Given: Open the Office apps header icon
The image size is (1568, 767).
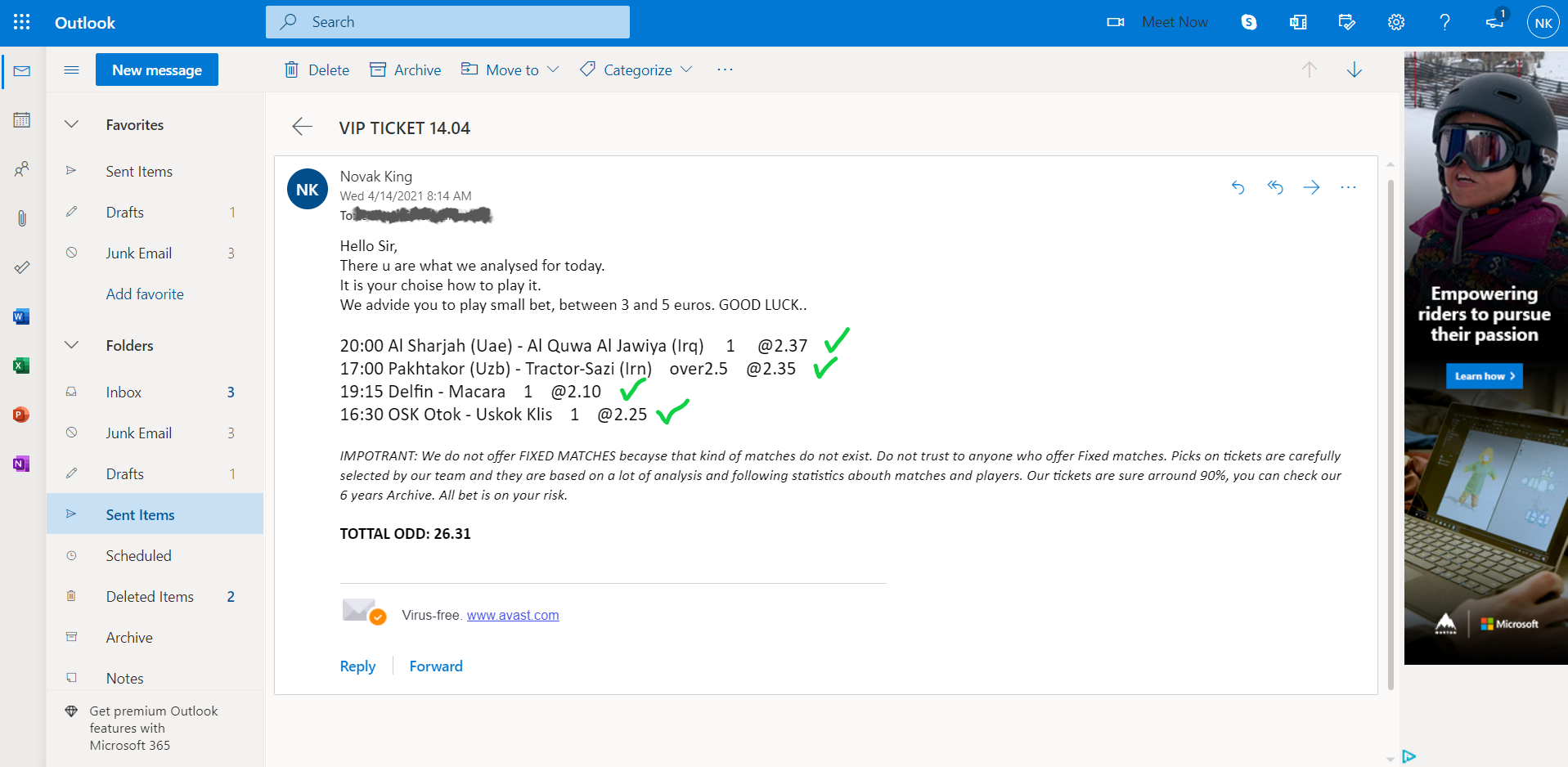Looking at the screenshot, I should [1298, 22].
